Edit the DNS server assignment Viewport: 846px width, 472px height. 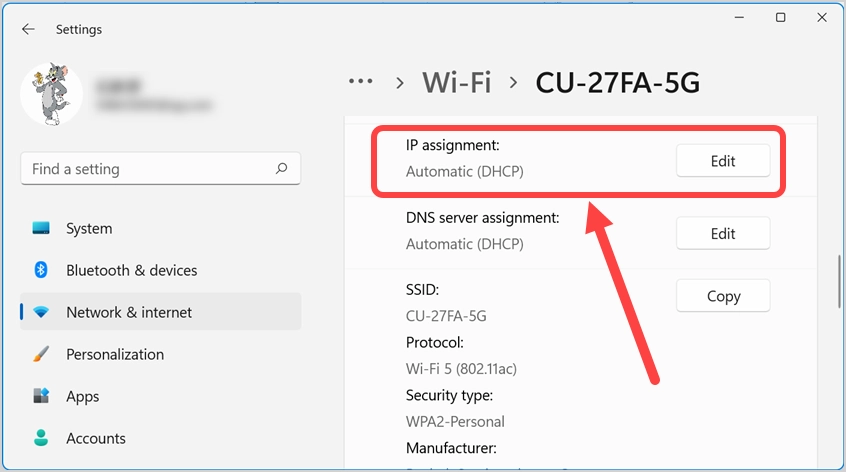pos(723,233)
